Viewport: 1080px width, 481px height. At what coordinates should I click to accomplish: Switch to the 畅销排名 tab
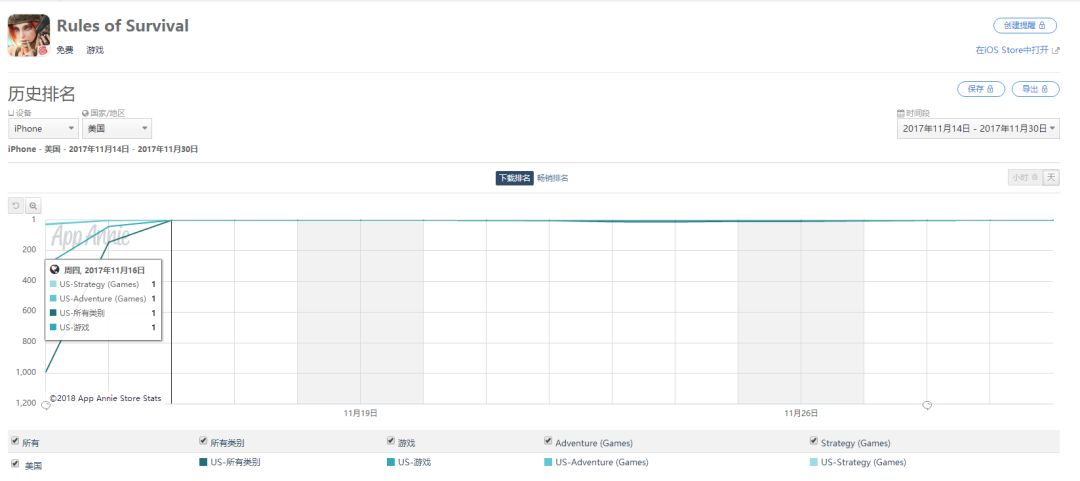coord(552,178)
